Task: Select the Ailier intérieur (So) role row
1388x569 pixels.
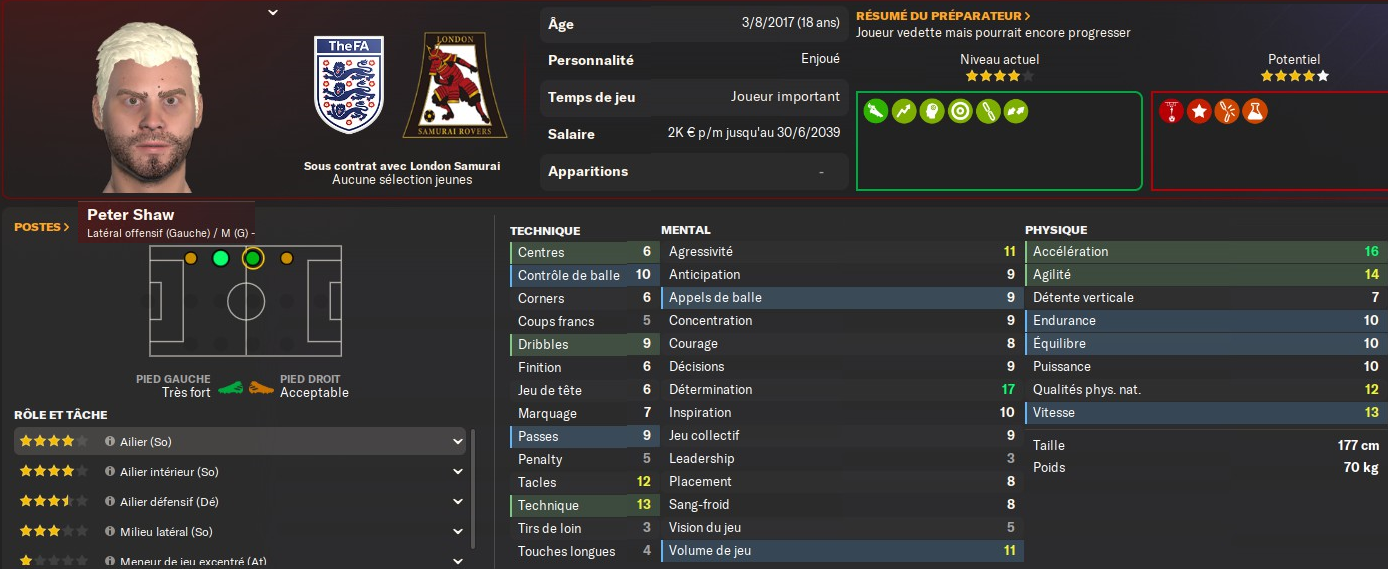Action: coord(240,472)
